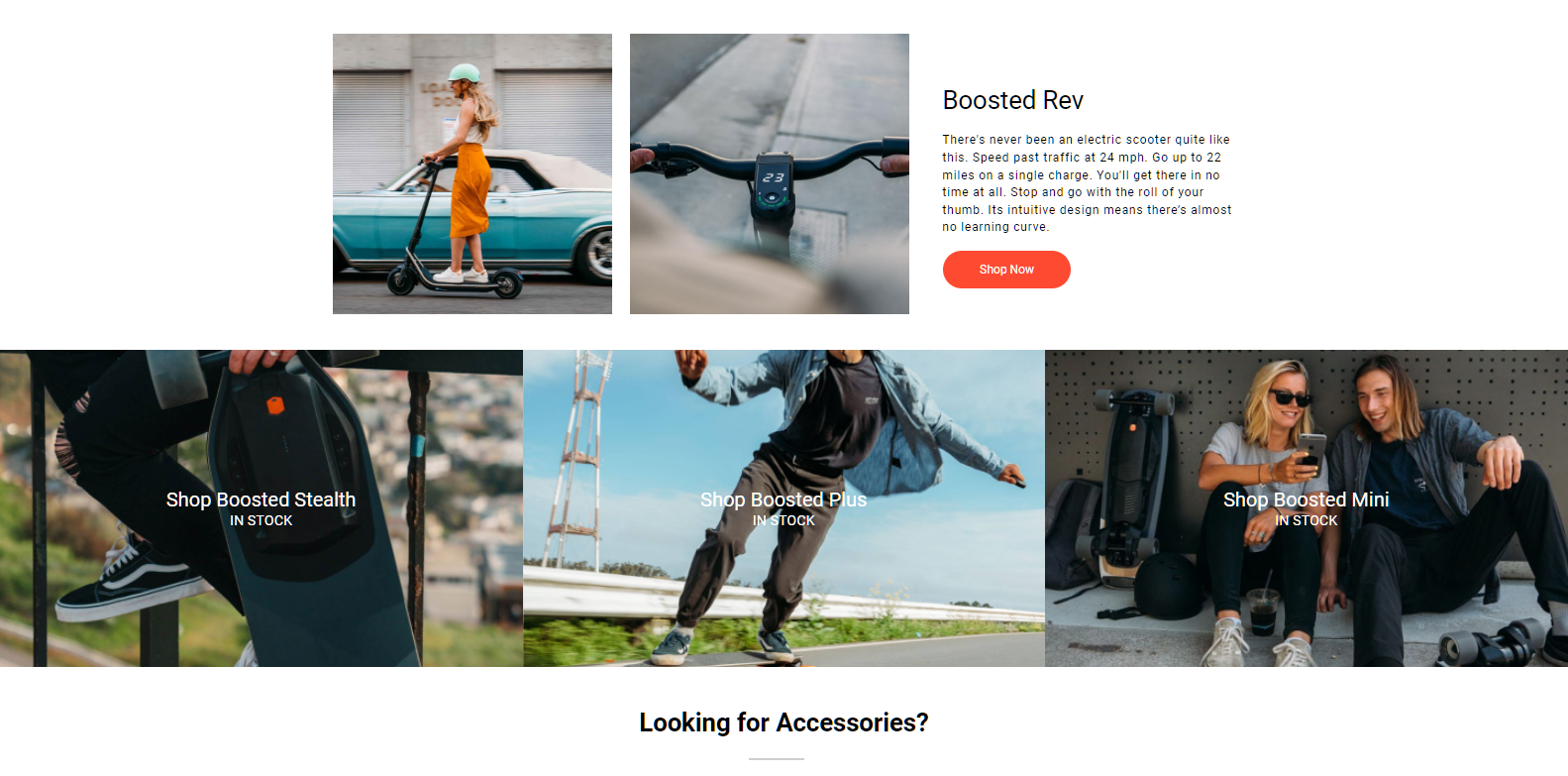Screen dimensions: 1568x776
Task: Click the gray divider below Accessories heading
Action: point(777,759)
